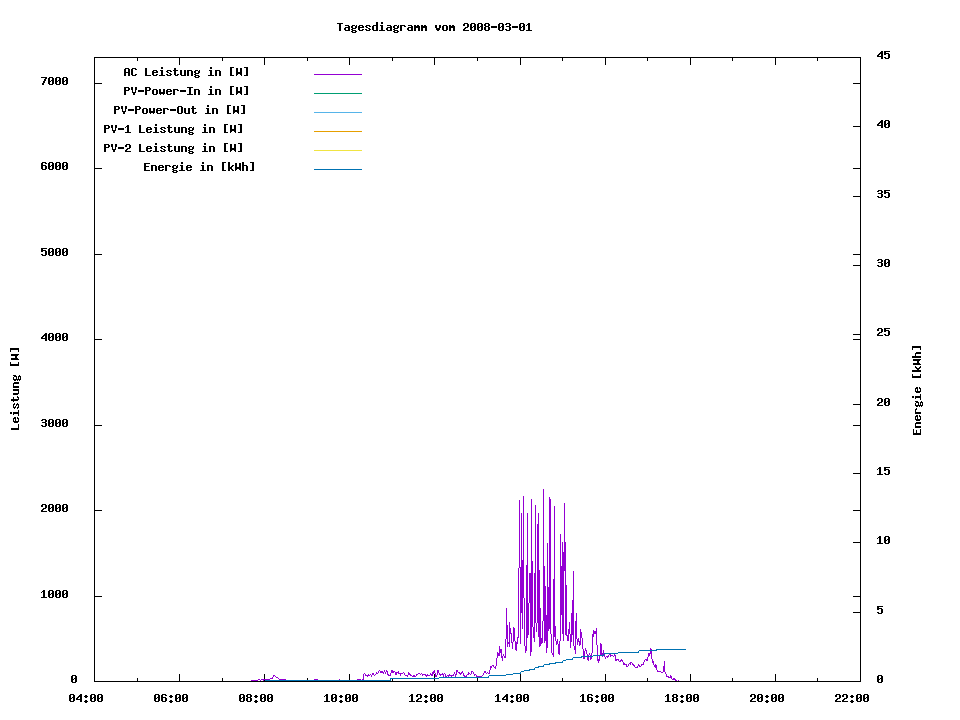Click the PV-1 Leistung in [W] legend label

click(x=173, y=129)
